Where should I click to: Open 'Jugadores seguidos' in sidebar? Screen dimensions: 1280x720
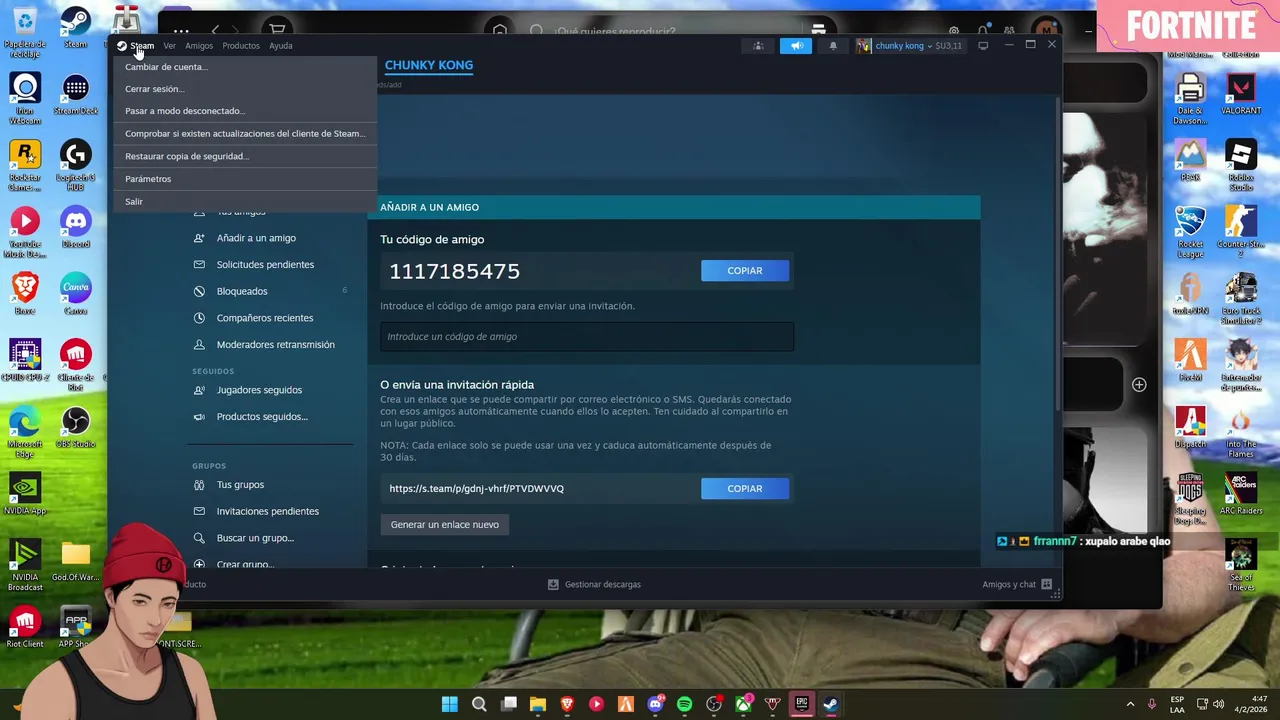point(259,390)
